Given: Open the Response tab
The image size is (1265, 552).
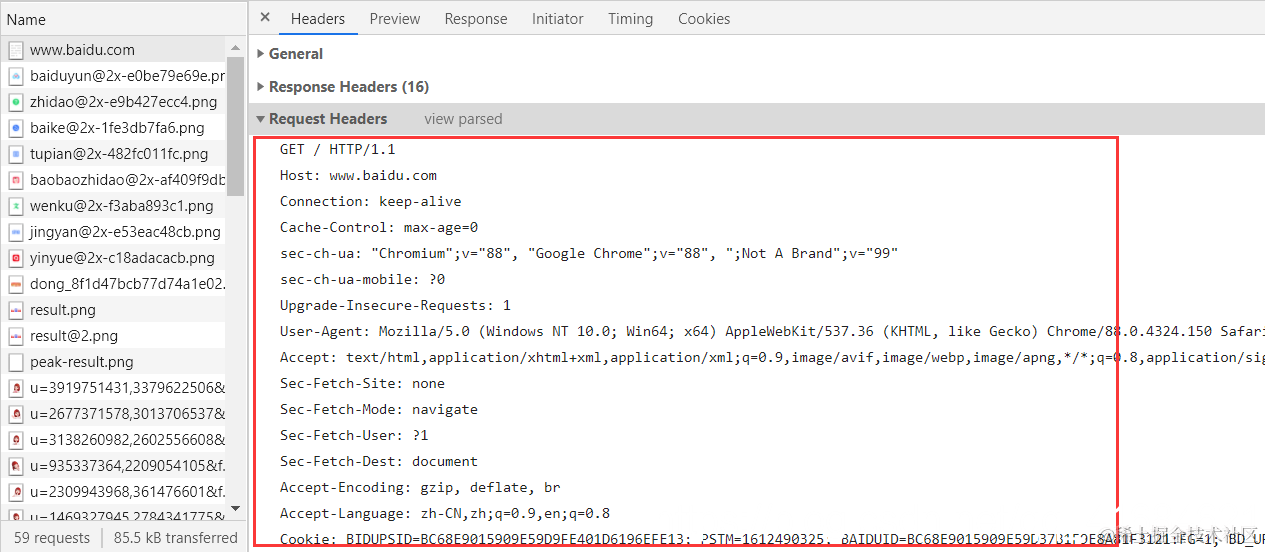Looking at the screenshot, I should [x=476, y=18].
